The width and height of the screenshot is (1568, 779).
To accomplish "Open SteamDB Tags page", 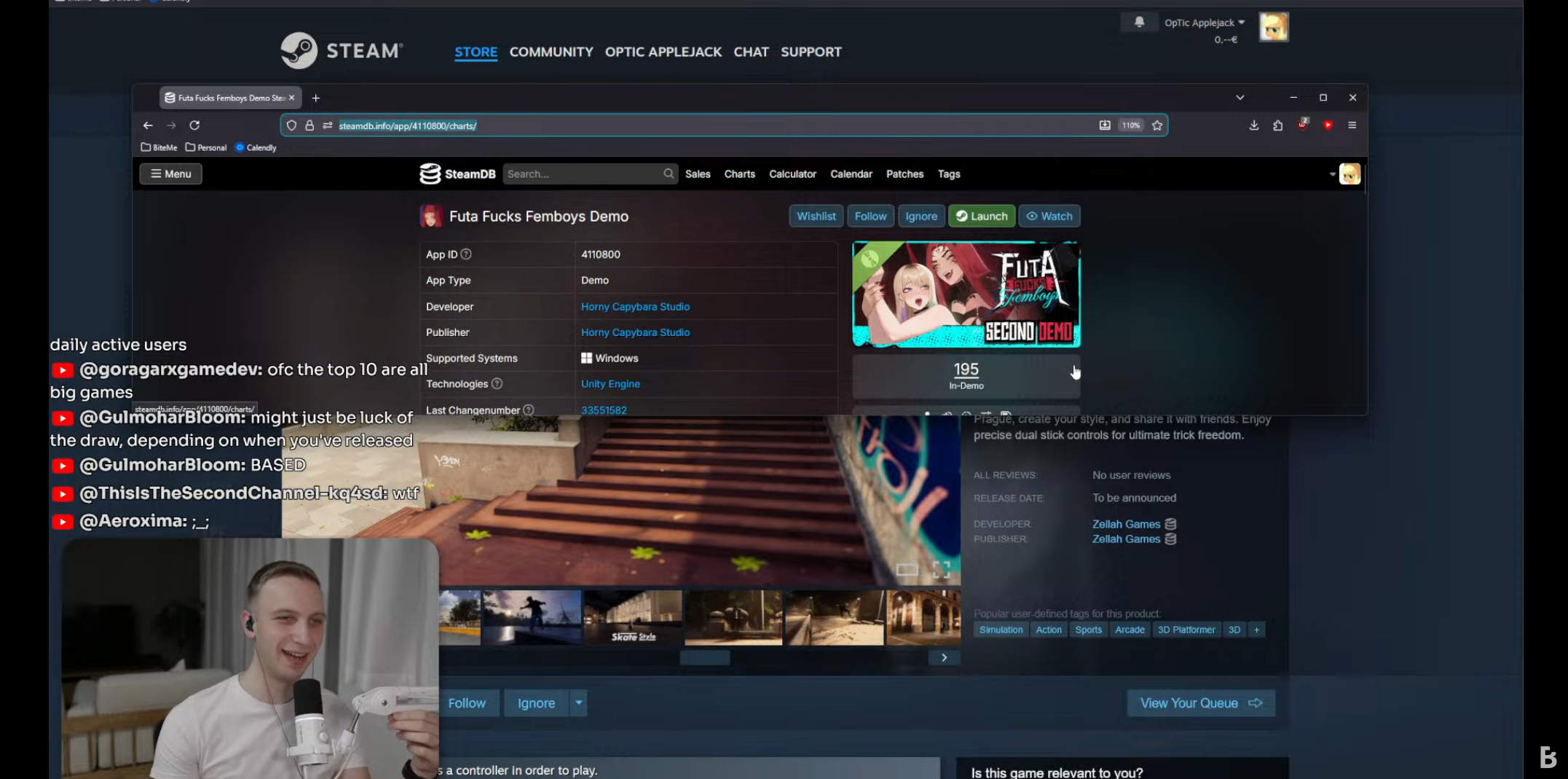I will click(x=948, y=173).
